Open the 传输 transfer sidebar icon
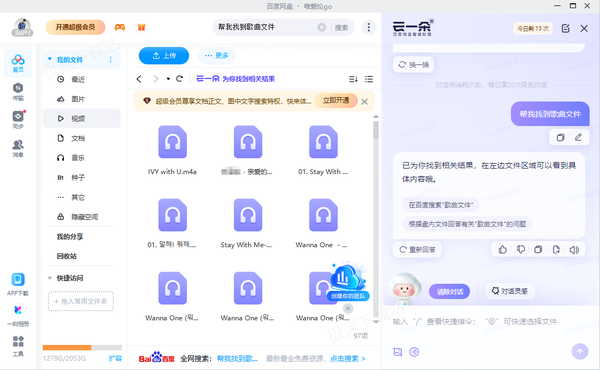This screenshot has height=370, width=600. tap(18, 92)
